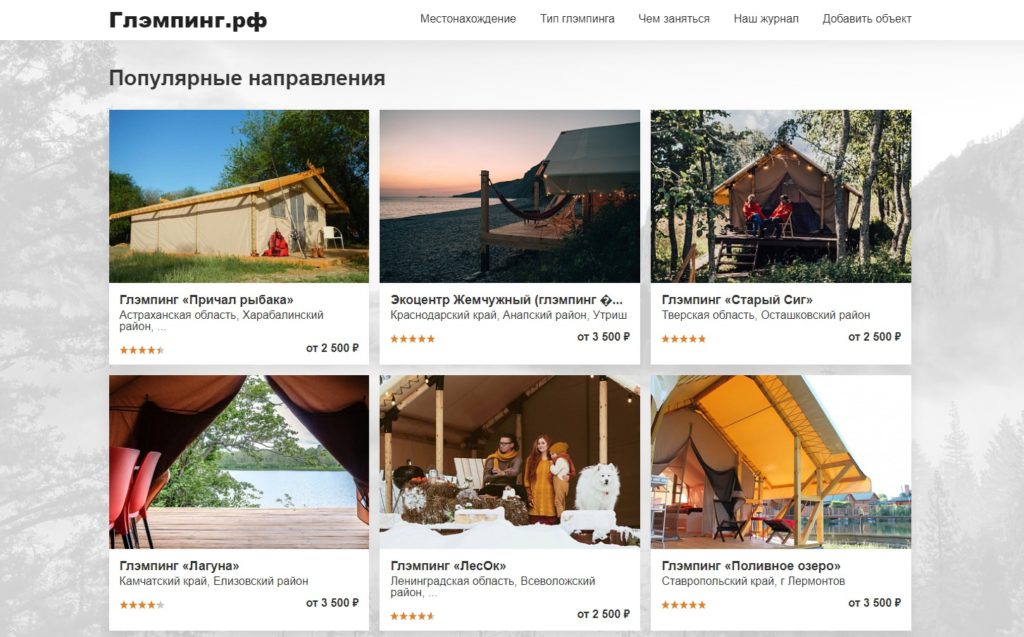Click star rating of Лагуна listing
Viewport: 1024px width, 637px height.
coord(142,605)
